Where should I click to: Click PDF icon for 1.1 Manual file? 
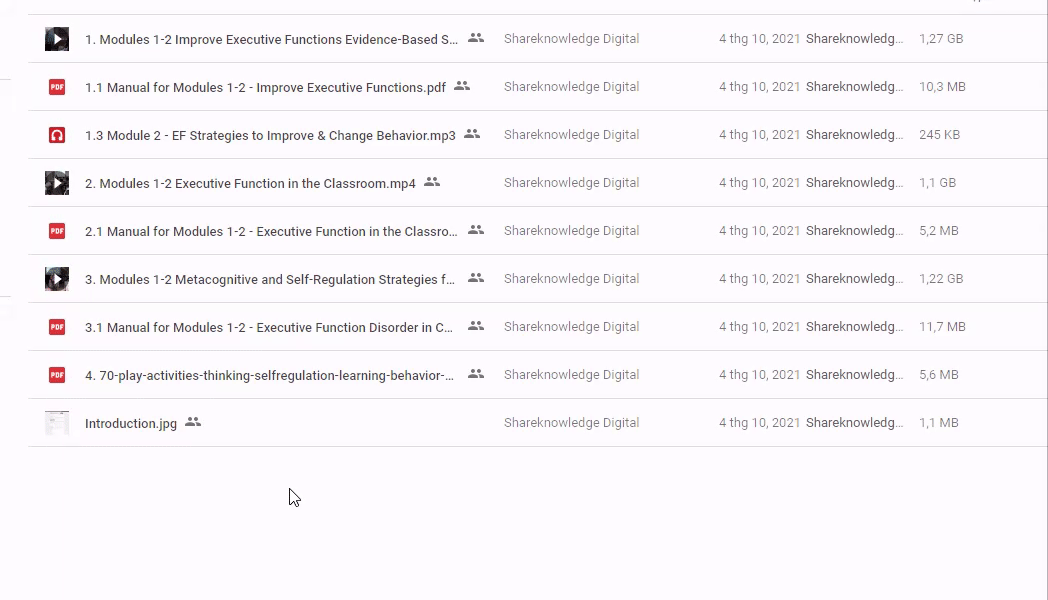pos(57,87)
